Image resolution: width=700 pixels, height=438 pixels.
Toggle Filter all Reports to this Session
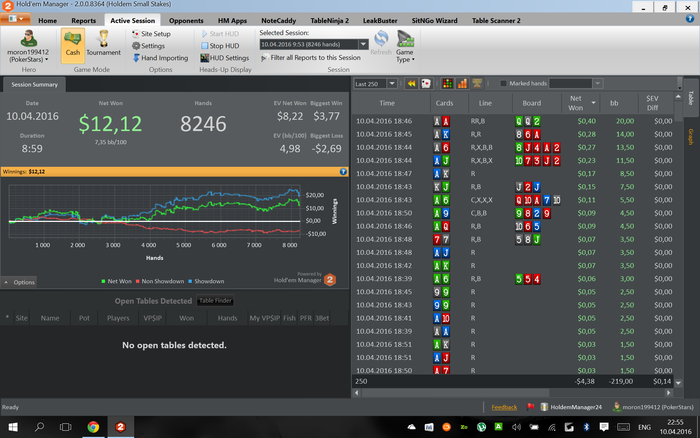311,58
